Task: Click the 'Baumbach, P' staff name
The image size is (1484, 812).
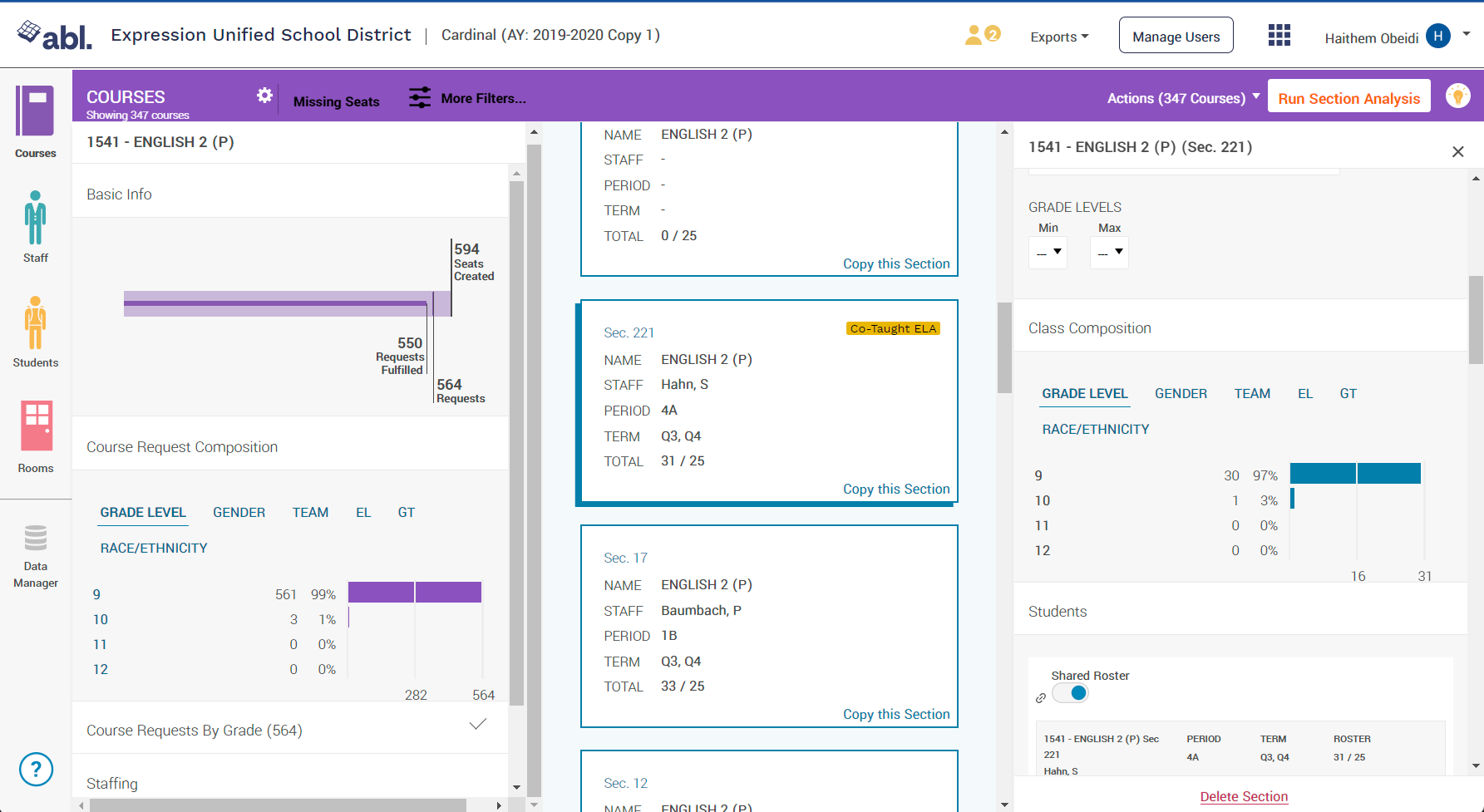Action: click(701, 610)
